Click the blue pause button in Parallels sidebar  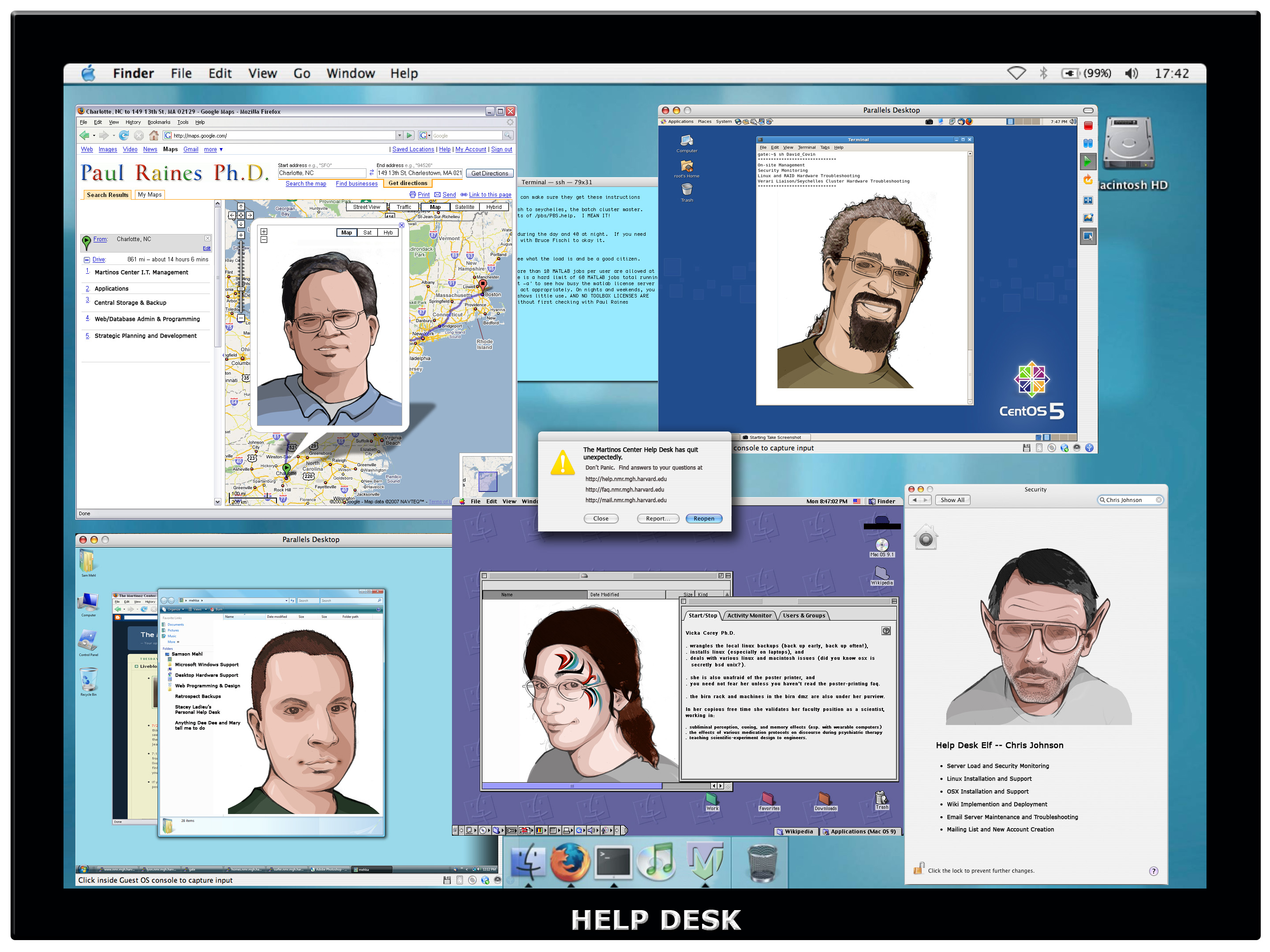1087,143
